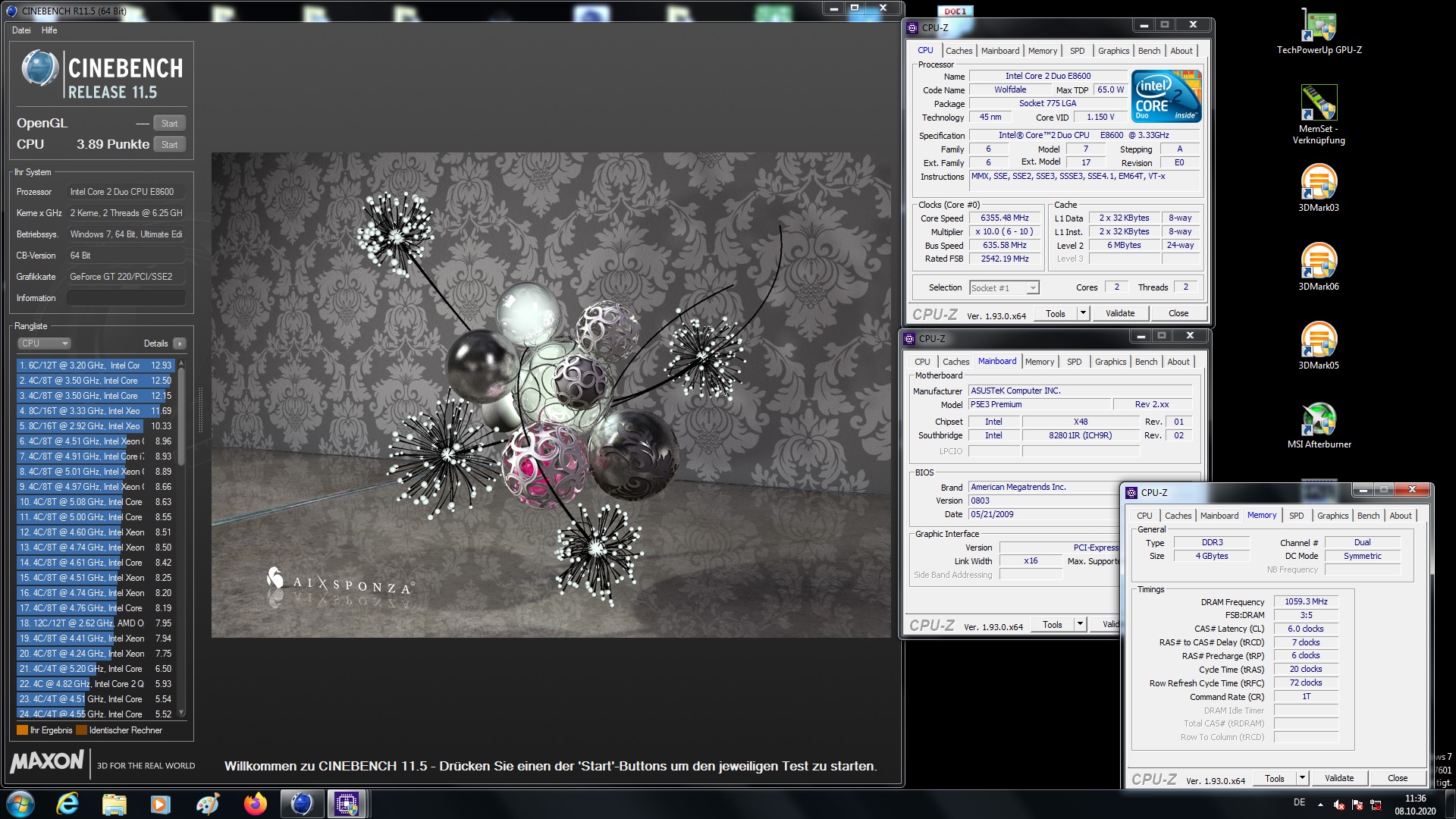Screen dimensions: 1456x819
Task: Click the DRAM Frequency 1059.3 MHz value
Action: 1306,601
